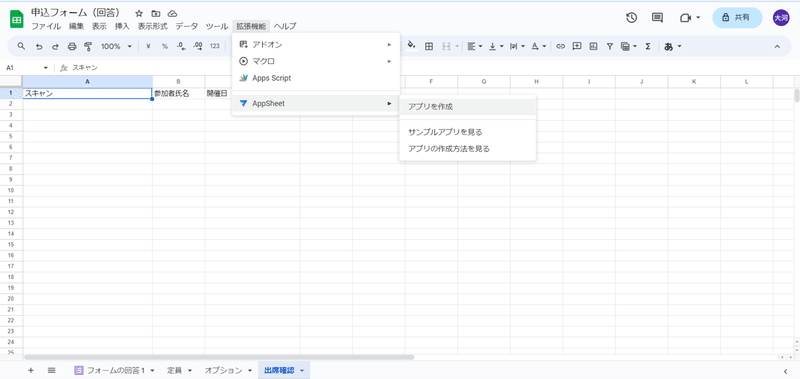800x379 pixels.
Task: Star this spreadsheet
Action: pyautogui.click(x=139, y=14)
